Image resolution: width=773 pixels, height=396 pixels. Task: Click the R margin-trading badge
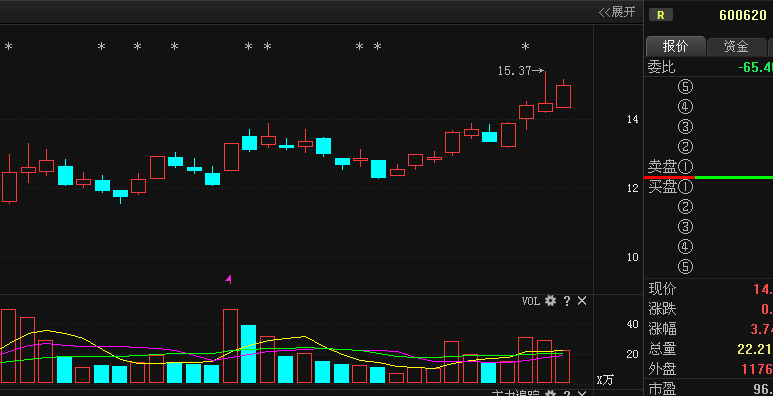661,15
